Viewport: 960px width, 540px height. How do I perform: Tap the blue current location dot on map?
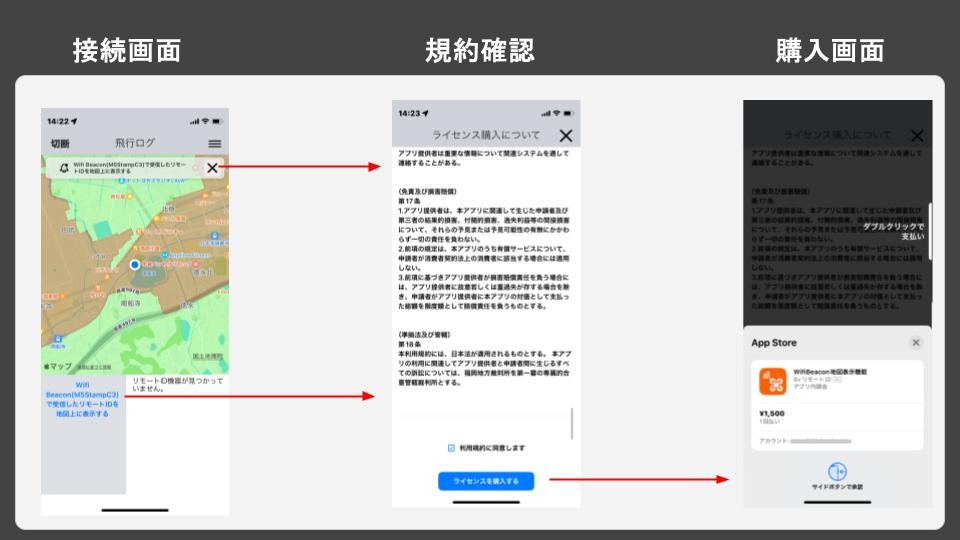(x=135, y=265)
